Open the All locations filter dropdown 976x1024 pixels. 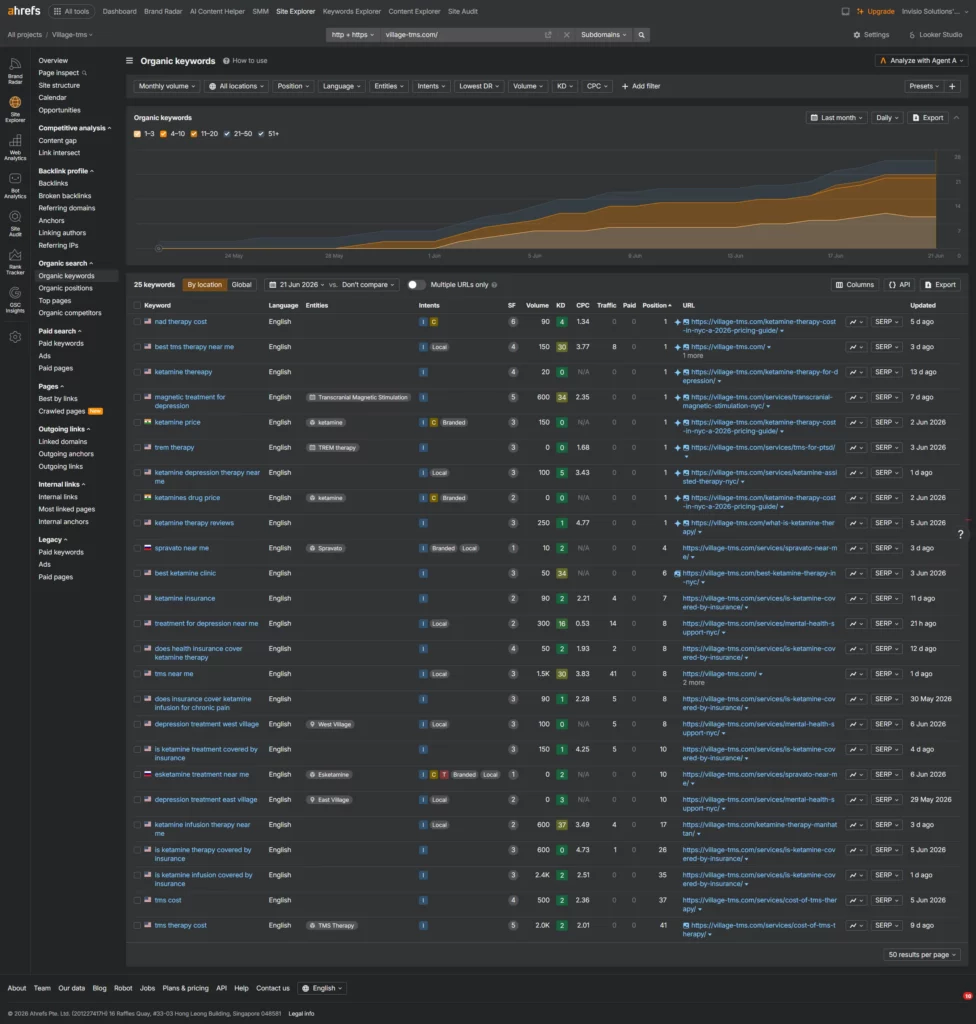(x=236, y=86)
